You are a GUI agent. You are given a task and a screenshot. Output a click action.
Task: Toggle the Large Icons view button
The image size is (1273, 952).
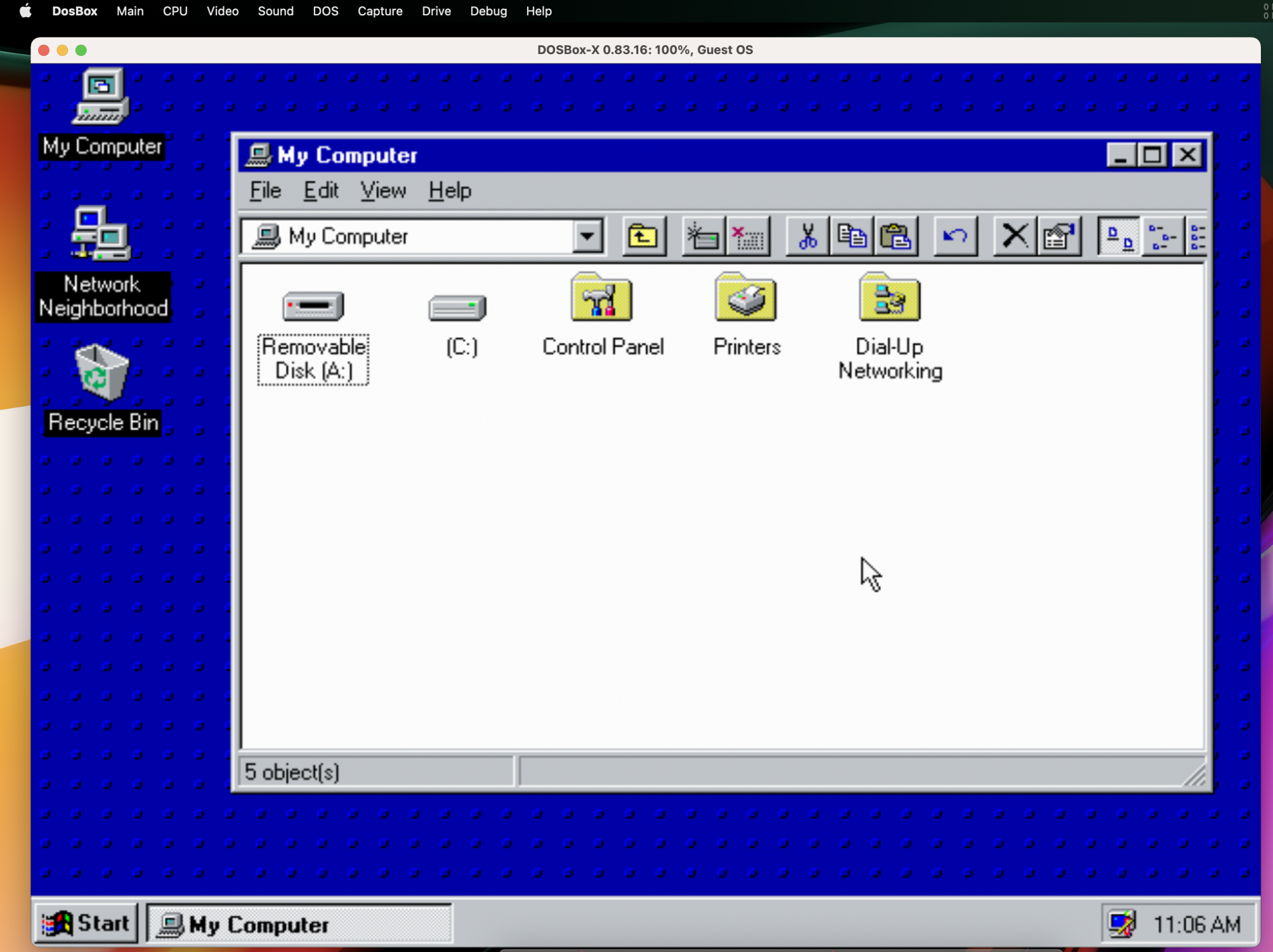[1119, 237]
